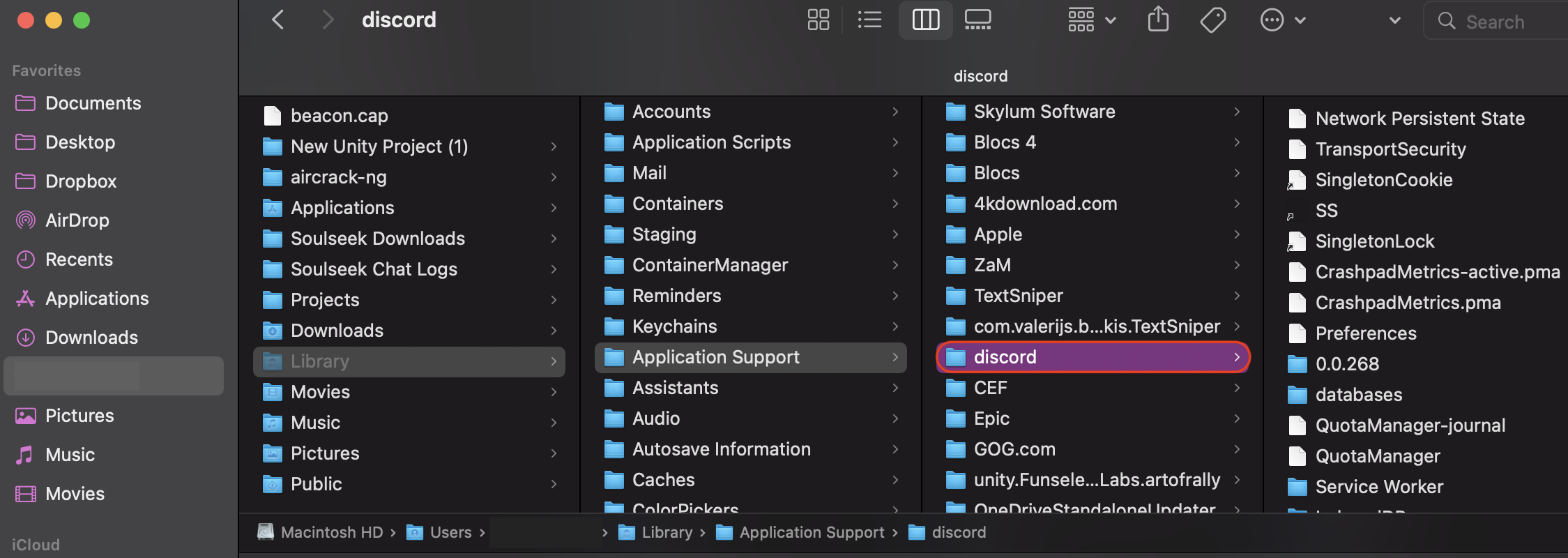The image size is (1568, 558).
Task: Click the Epic folder icon
Action: [x=955, y=418]
